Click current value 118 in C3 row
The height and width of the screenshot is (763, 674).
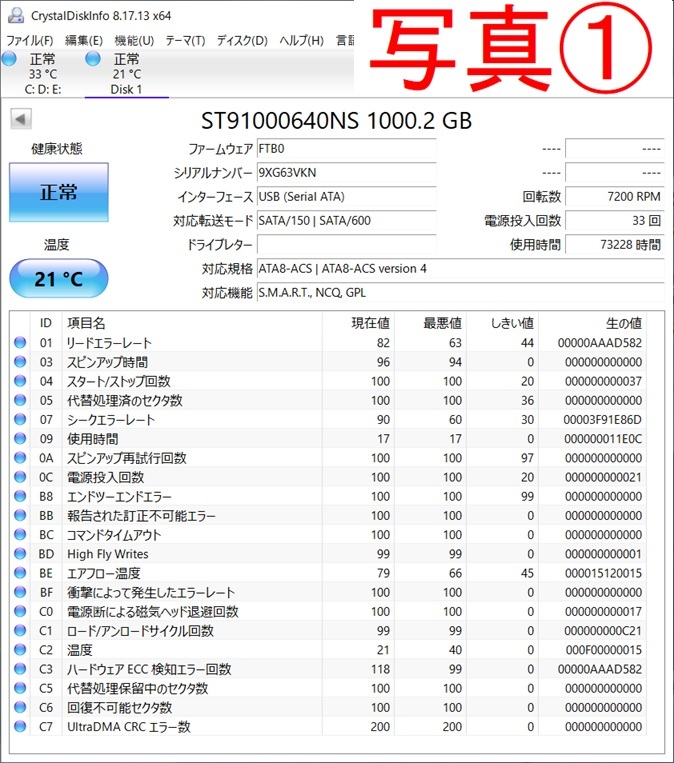tap(380, 669)
